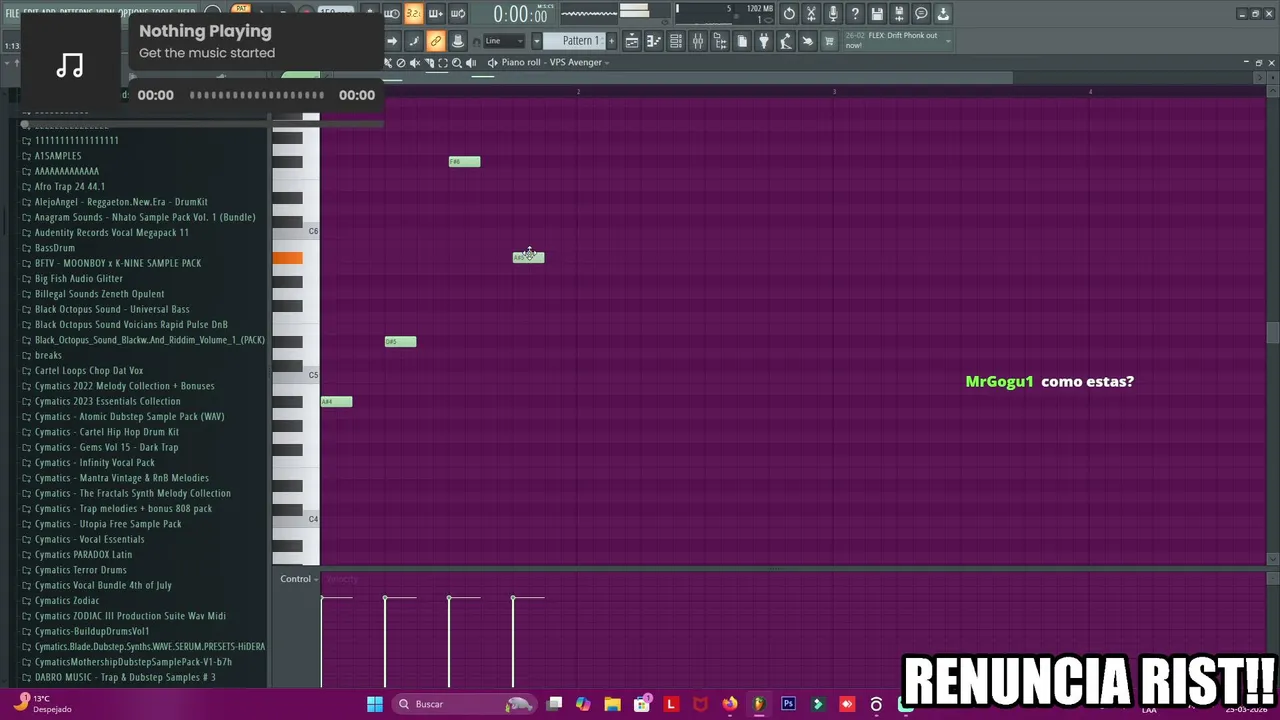Viewport: 1280px width, 720px height.
Task: Select the piano roll disable/delete tool
Action: click(400, 62)
